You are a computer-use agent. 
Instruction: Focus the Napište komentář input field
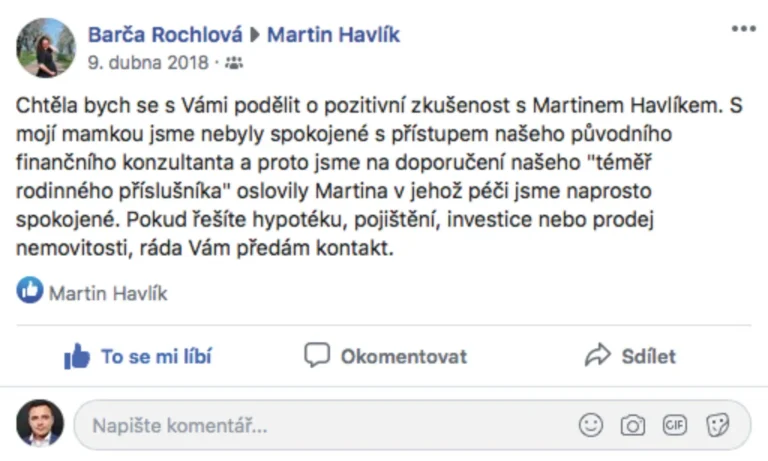coord(320,426)
